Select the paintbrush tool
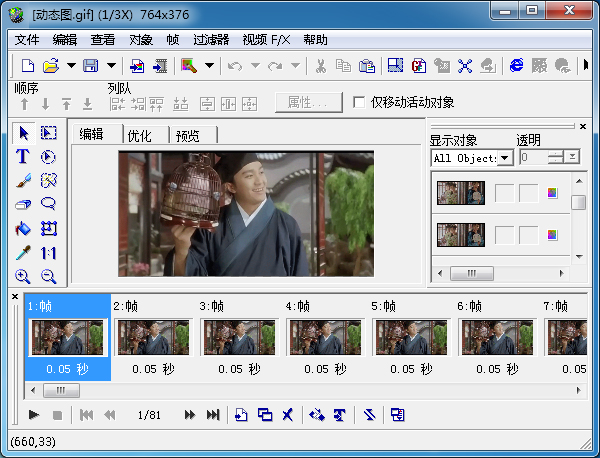 23,181
